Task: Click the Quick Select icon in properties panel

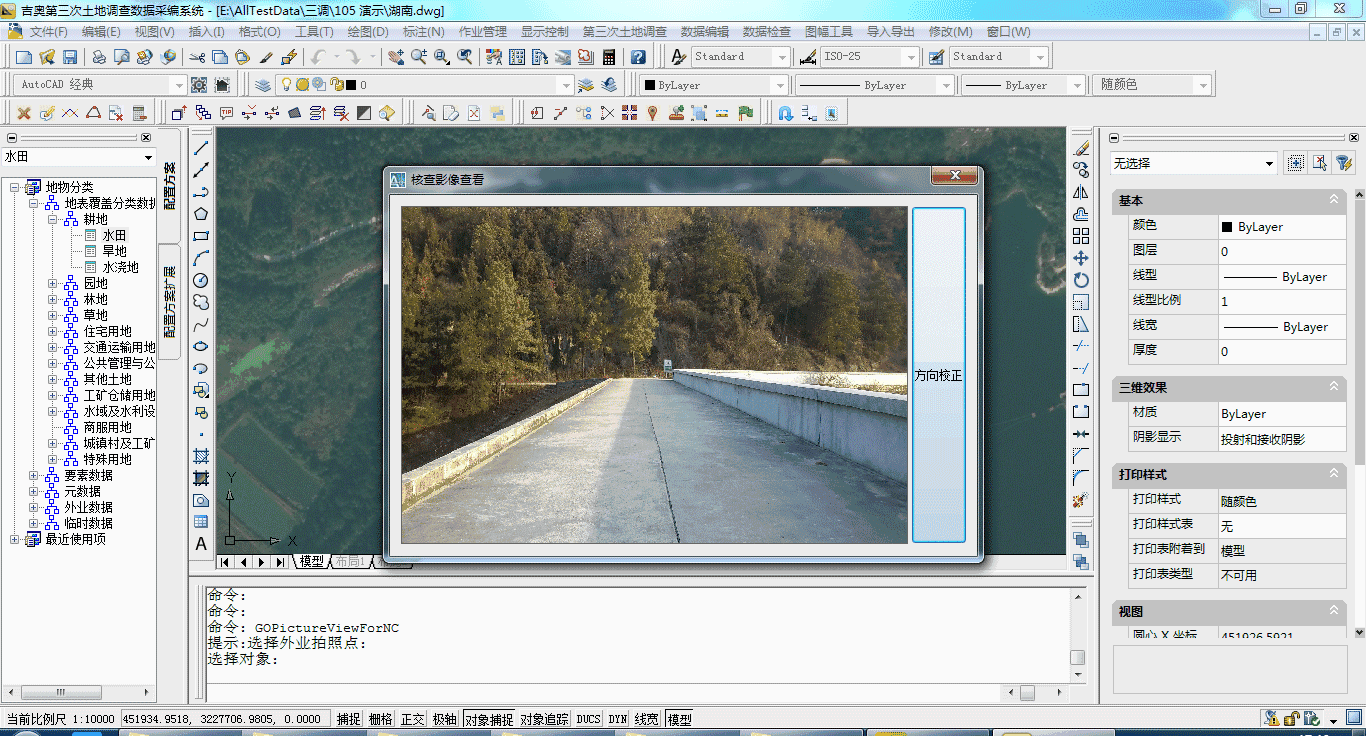Action: pos(1344,163)
